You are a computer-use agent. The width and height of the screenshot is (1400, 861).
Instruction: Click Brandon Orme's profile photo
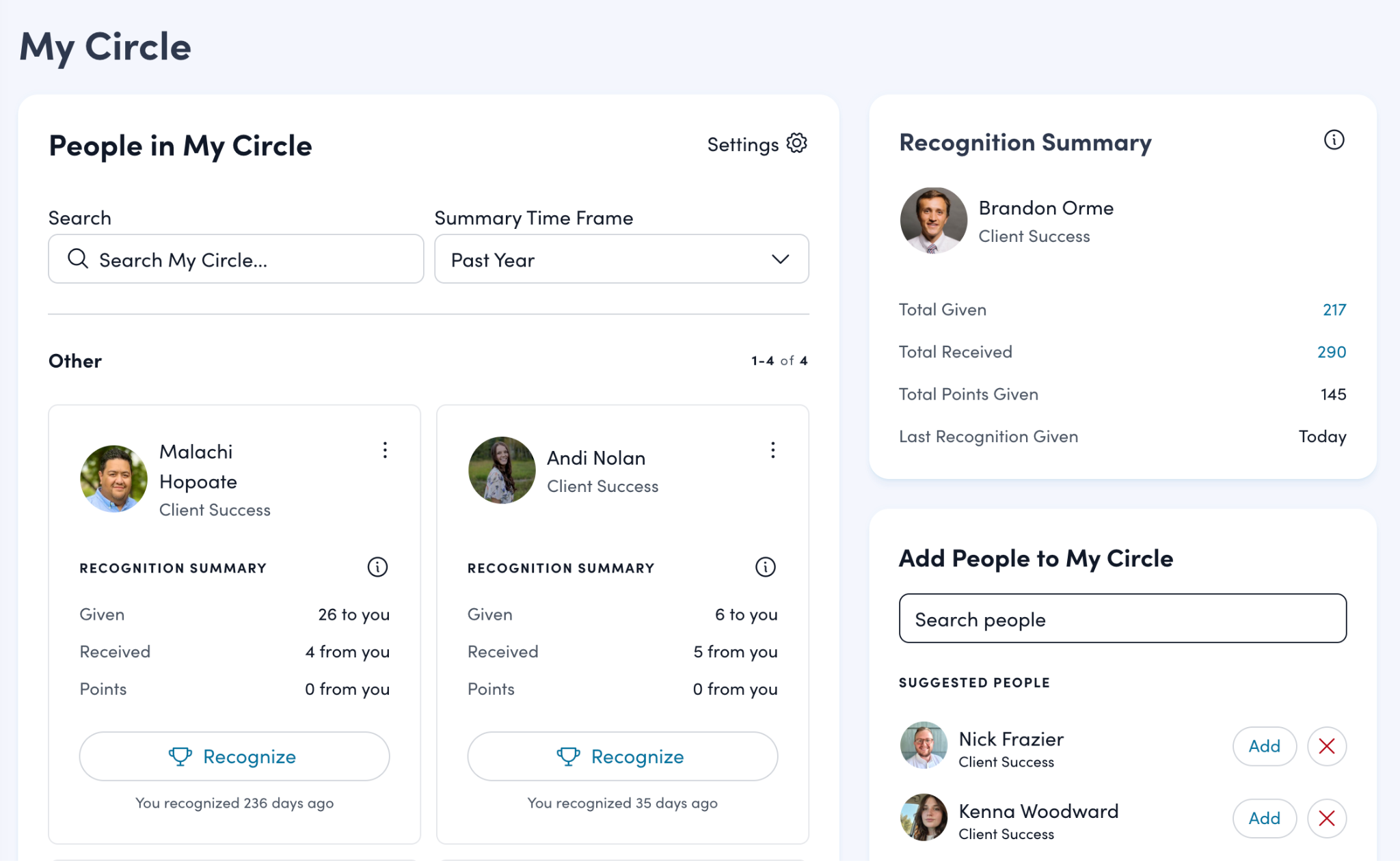click(933, 221)
